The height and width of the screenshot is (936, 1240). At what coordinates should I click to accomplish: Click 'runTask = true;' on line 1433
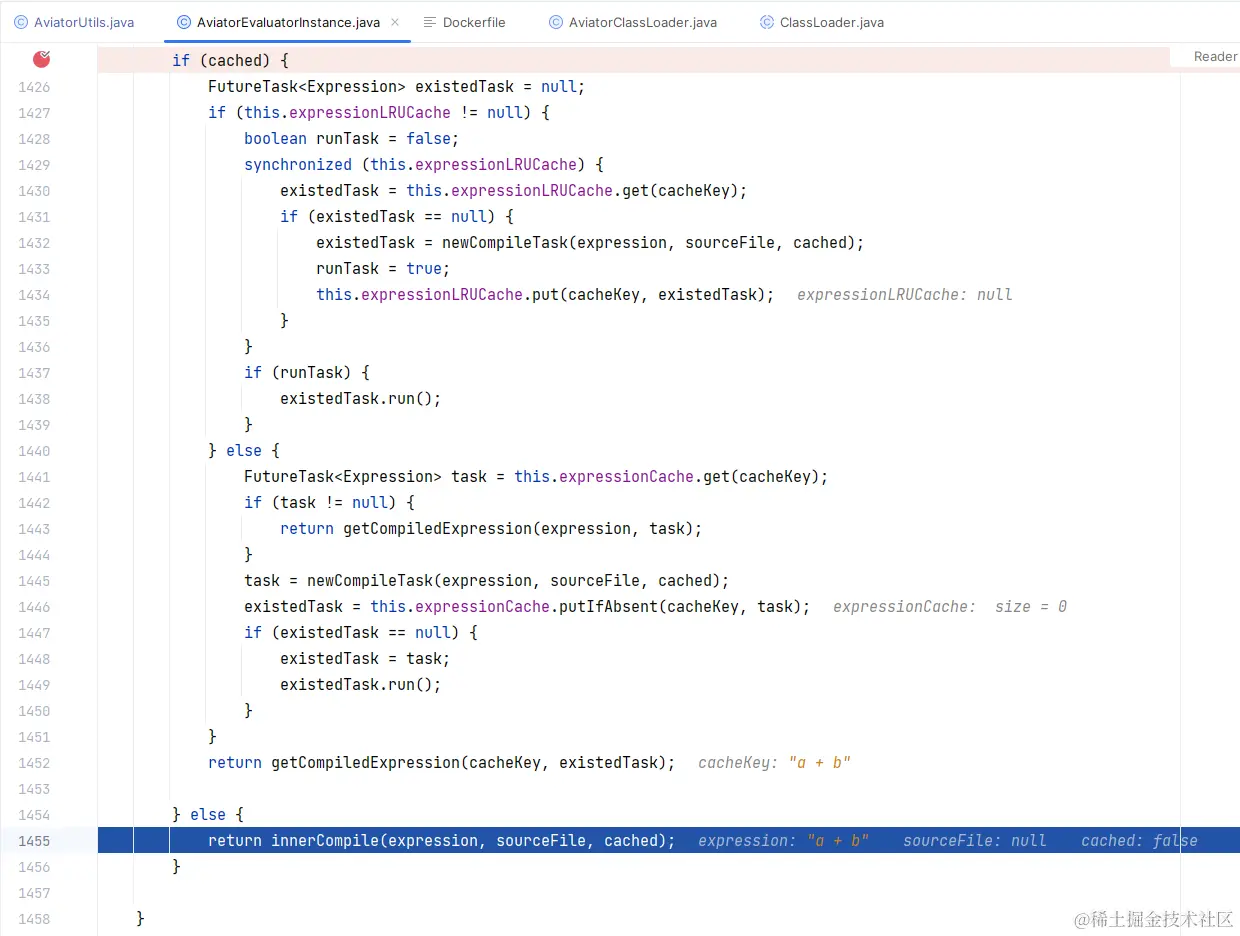click(x=383, y=269)
